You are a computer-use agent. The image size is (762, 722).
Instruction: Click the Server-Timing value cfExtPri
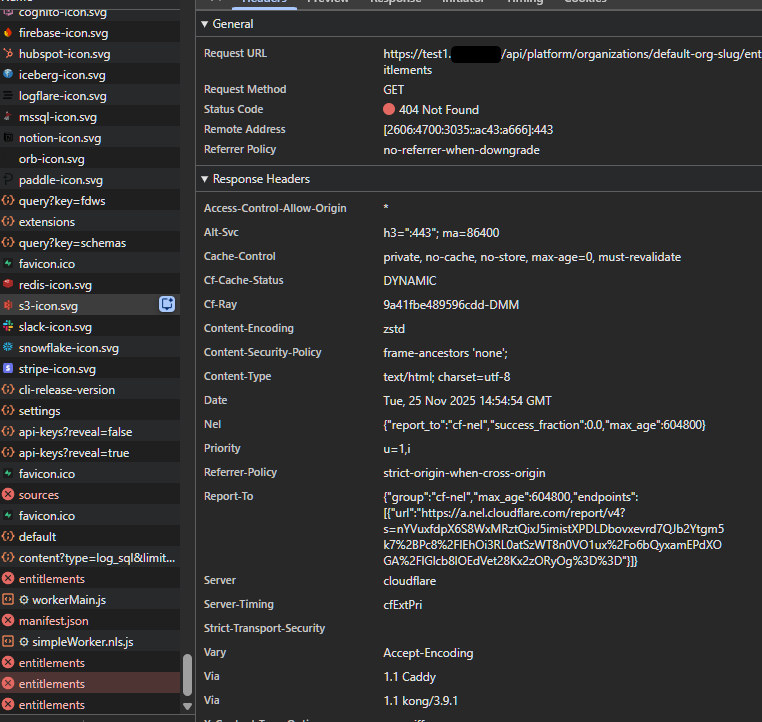click(402, 605)
